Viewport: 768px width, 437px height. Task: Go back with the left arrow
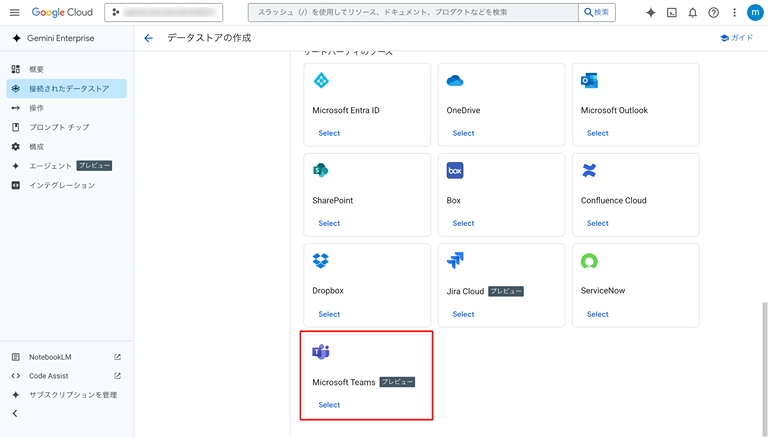[148, 38]
